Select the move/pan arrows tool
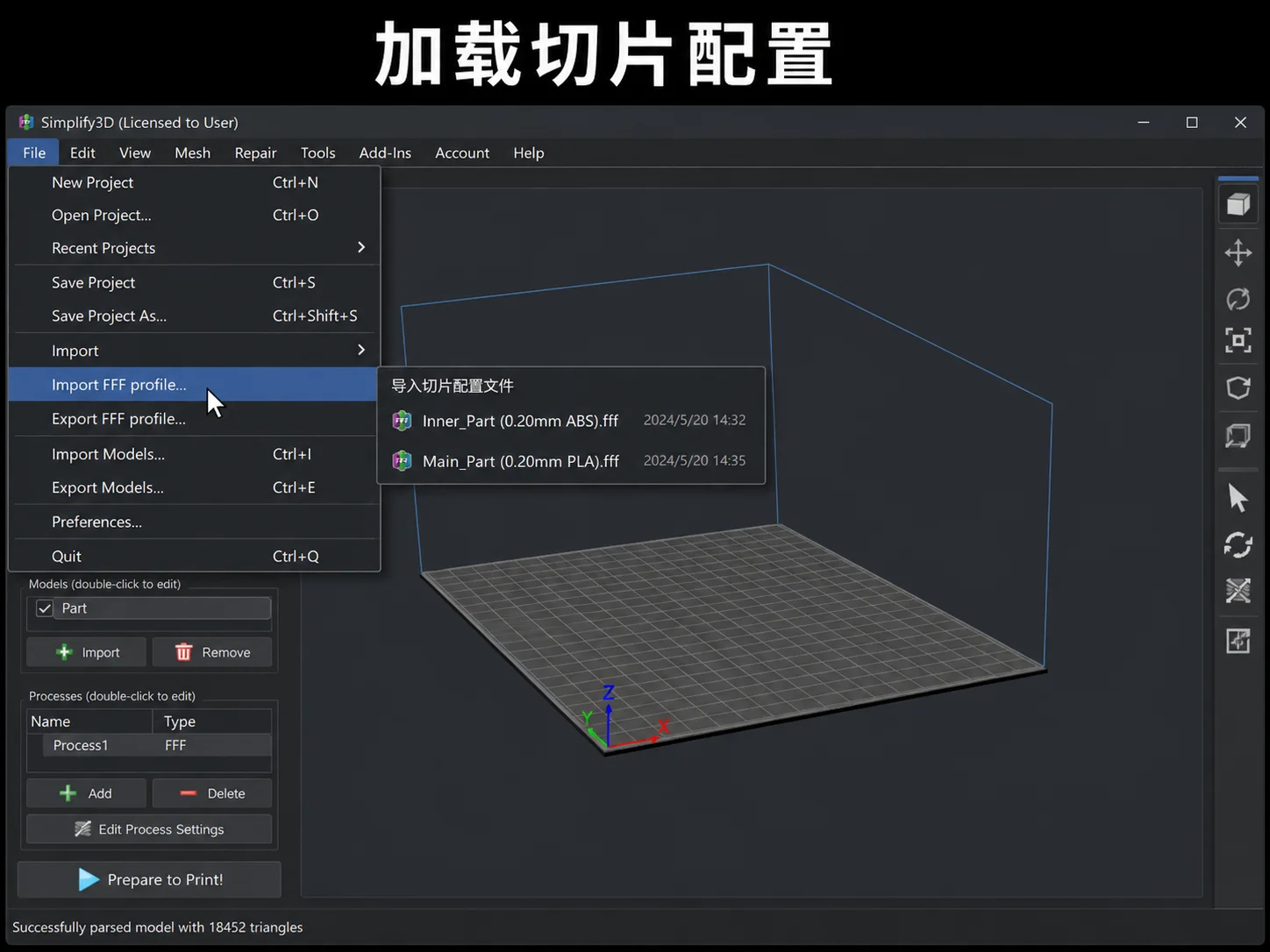This screenshot has height=952, width=1270. pyautogui.click(x=1238, y=252)
